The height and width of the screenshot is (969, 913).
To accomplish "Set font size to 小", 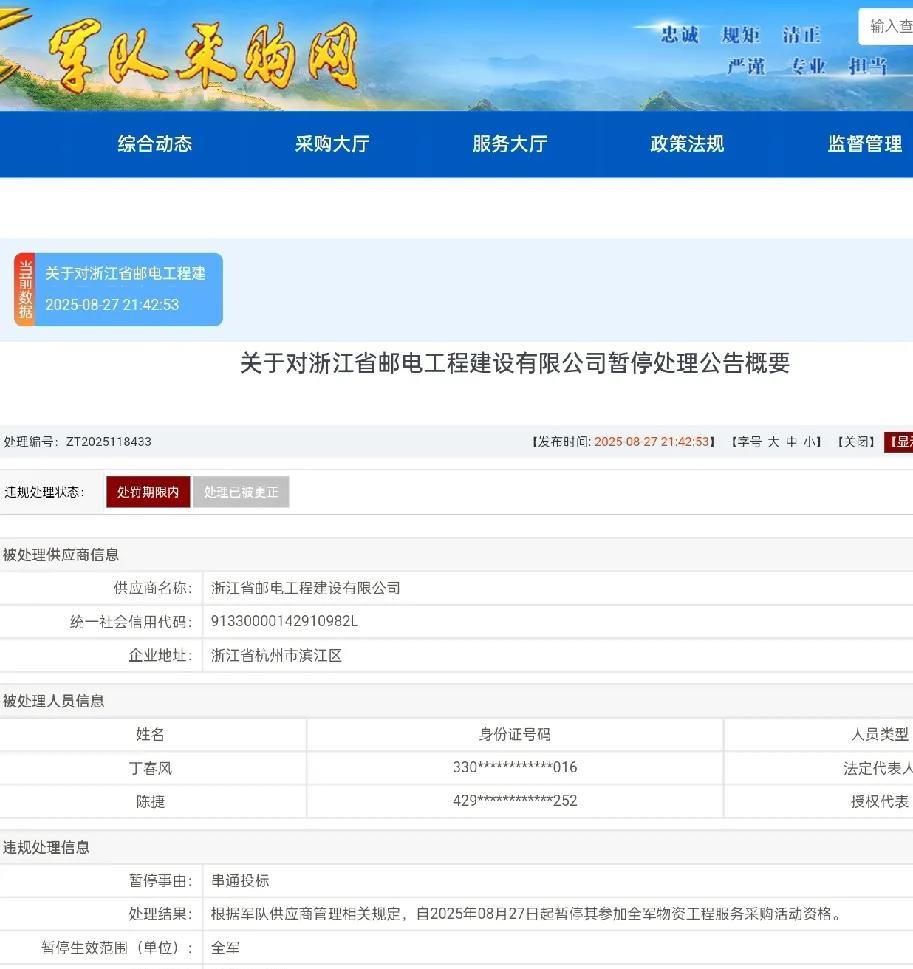I will [809, 441].
